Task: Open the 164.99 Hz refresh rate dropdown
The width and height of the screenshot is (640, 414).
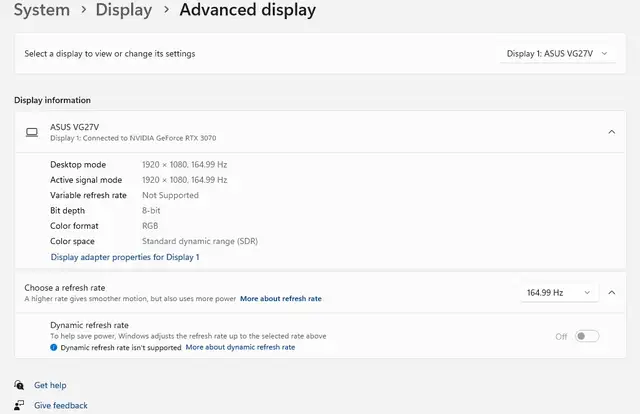Action: point(559,292)
